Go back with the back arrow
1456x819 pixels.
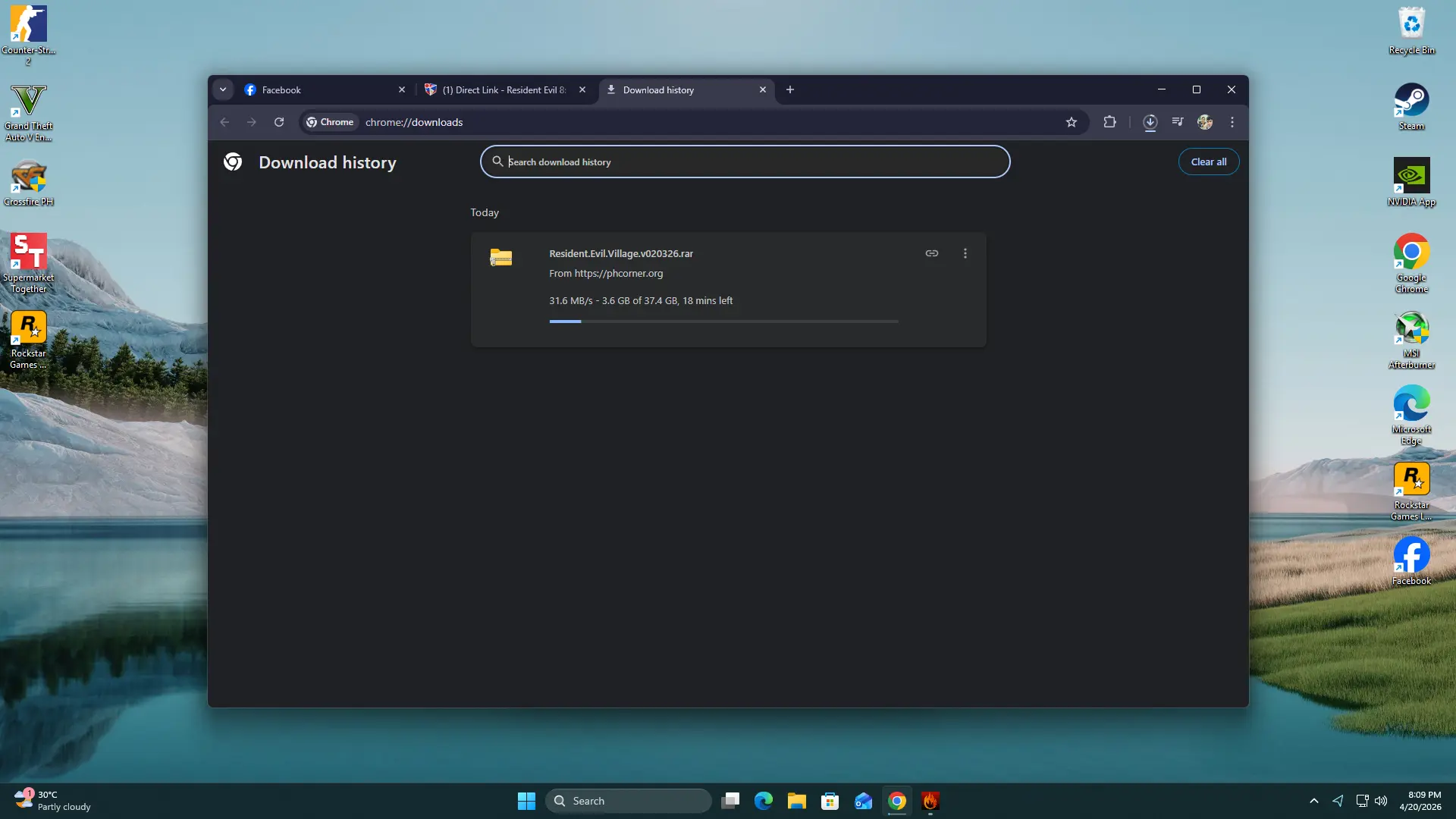[224, 122]
